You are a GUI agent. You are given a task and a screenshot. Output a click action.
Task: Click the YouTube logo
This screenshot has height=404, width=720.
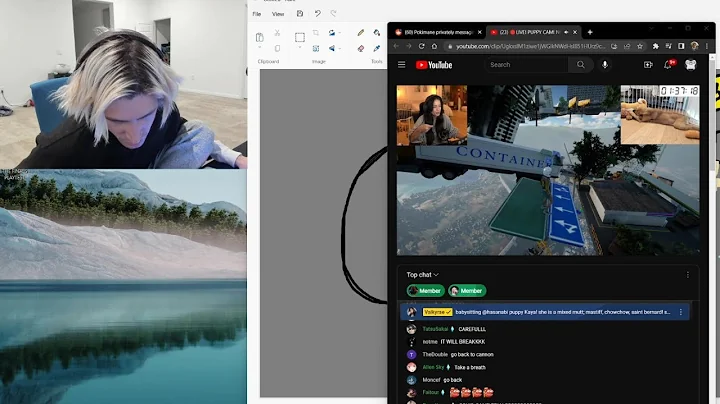coord(434,65)
